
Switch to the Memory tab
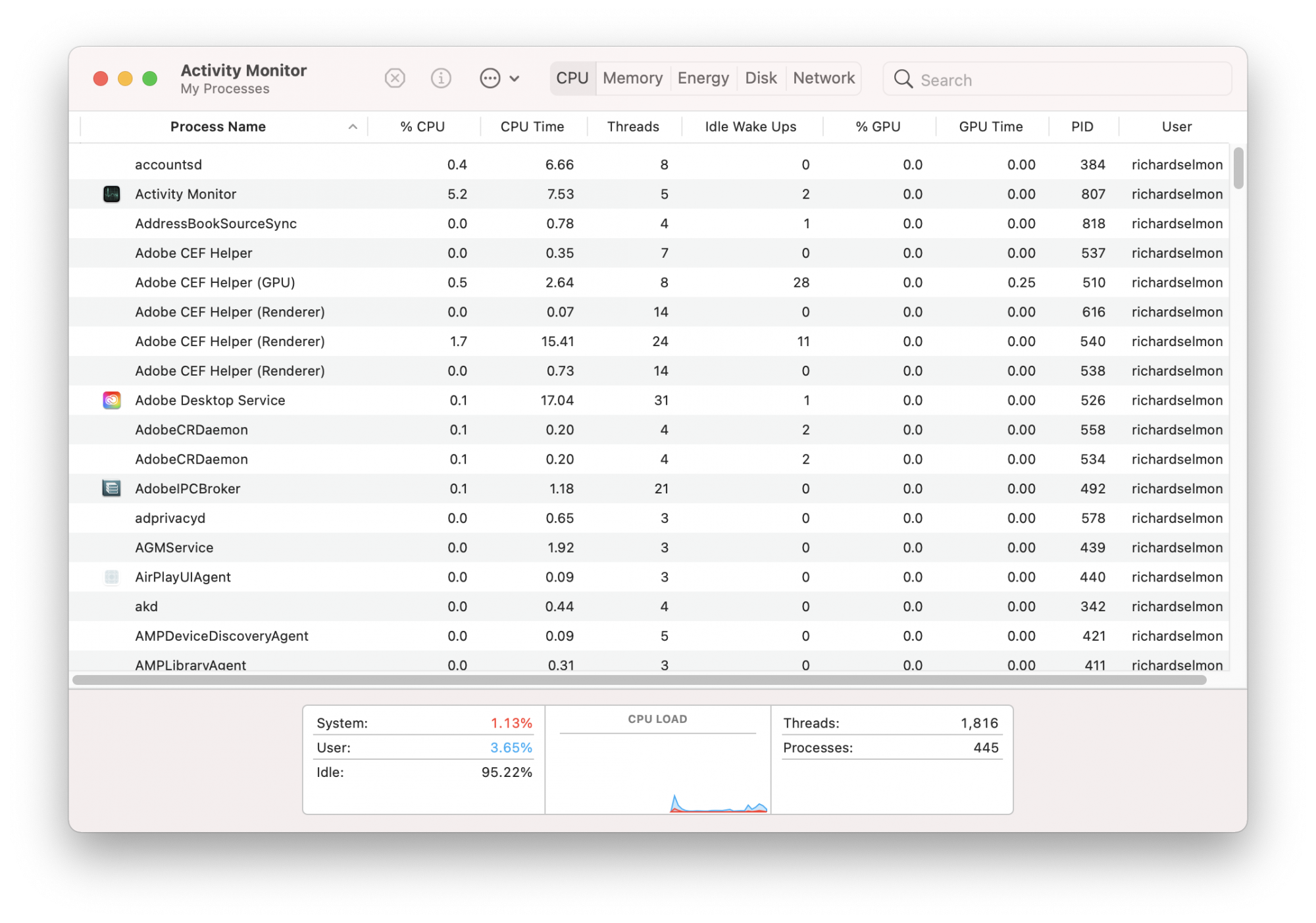632,78
